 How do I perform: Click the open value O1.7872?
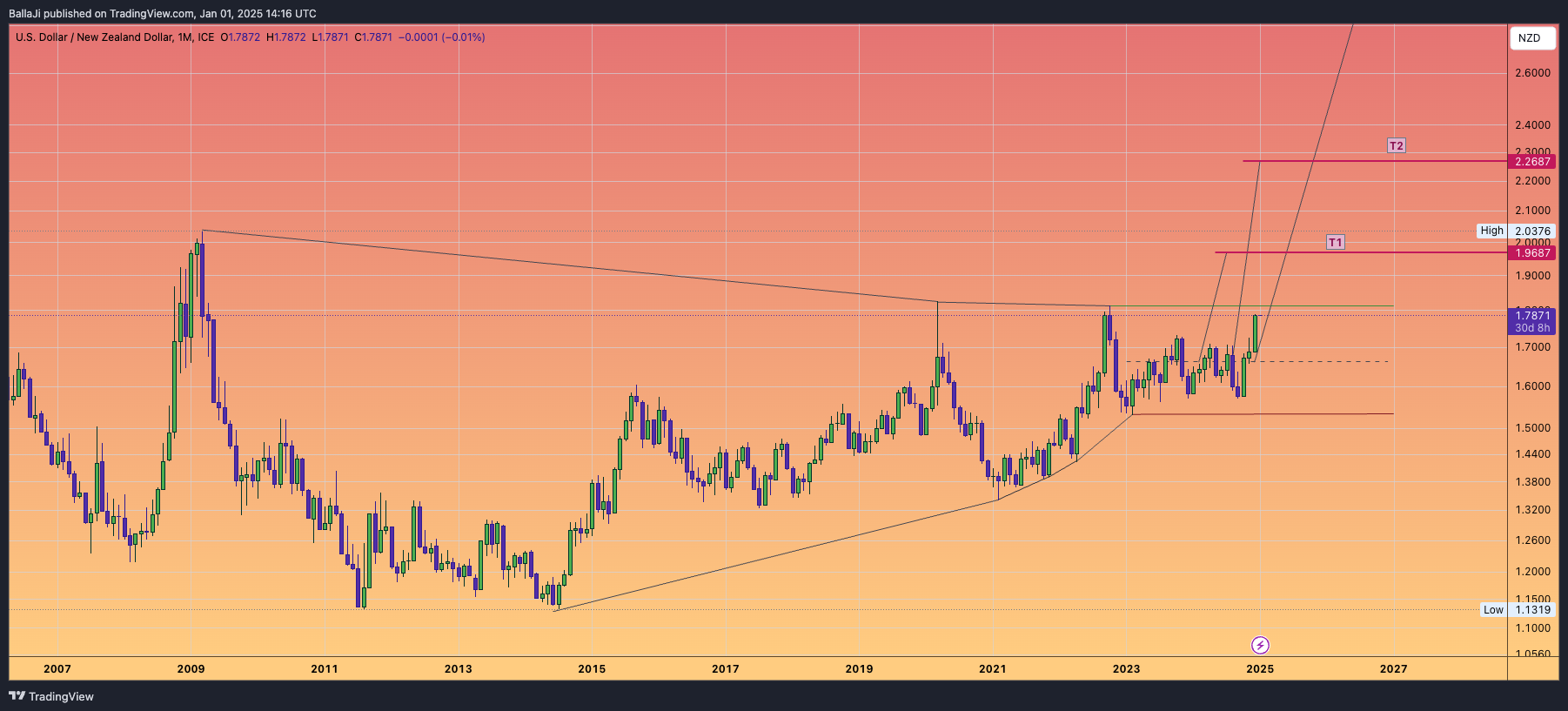pos(240,37)
